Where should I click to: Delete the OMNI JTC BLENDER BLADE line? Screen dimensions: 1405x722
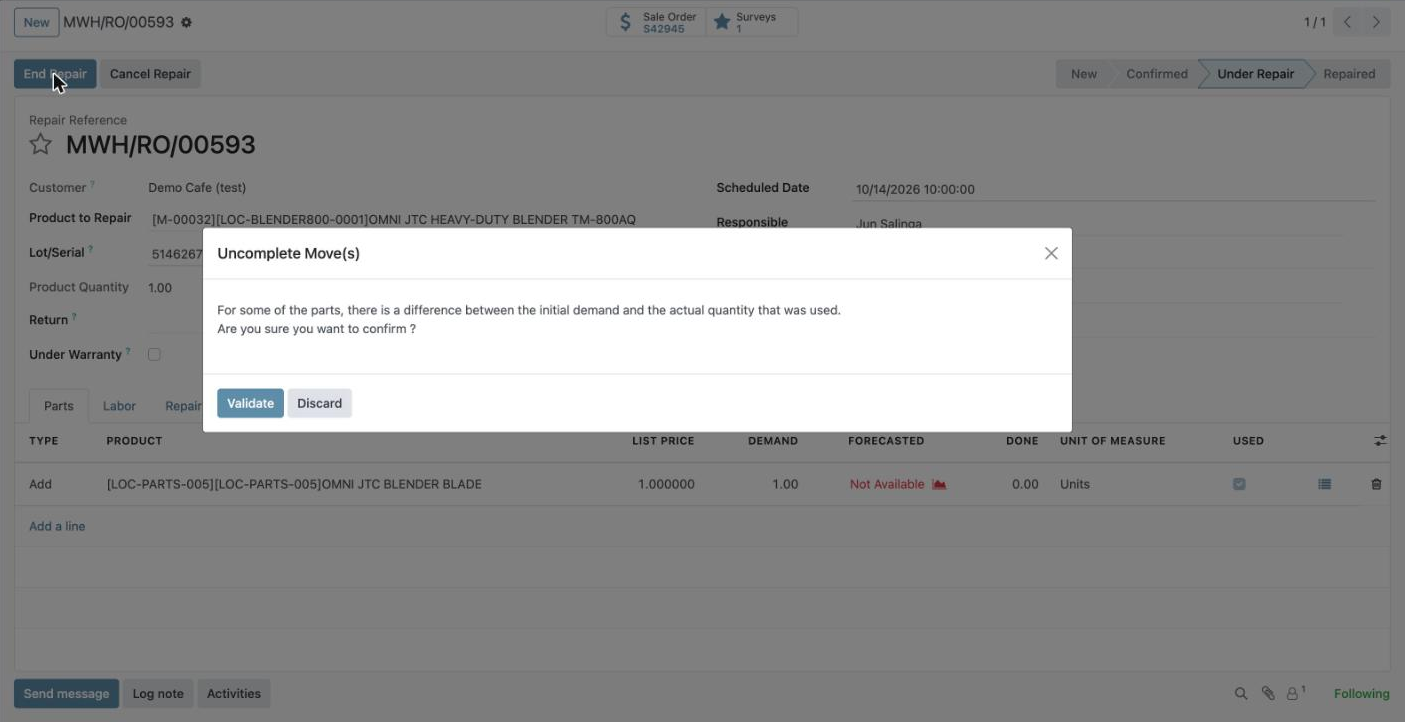tap(1376, 484)
